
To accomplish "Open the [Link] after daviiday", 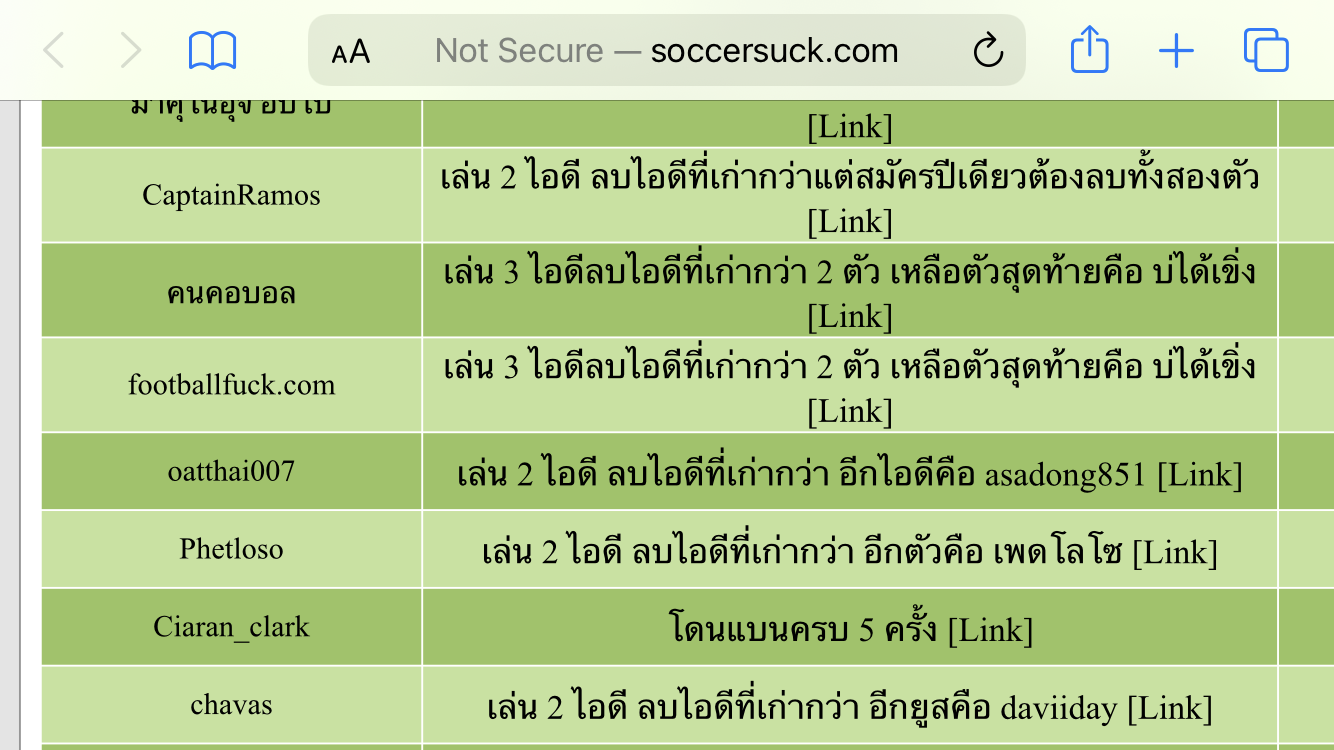I will (1170, 709).
